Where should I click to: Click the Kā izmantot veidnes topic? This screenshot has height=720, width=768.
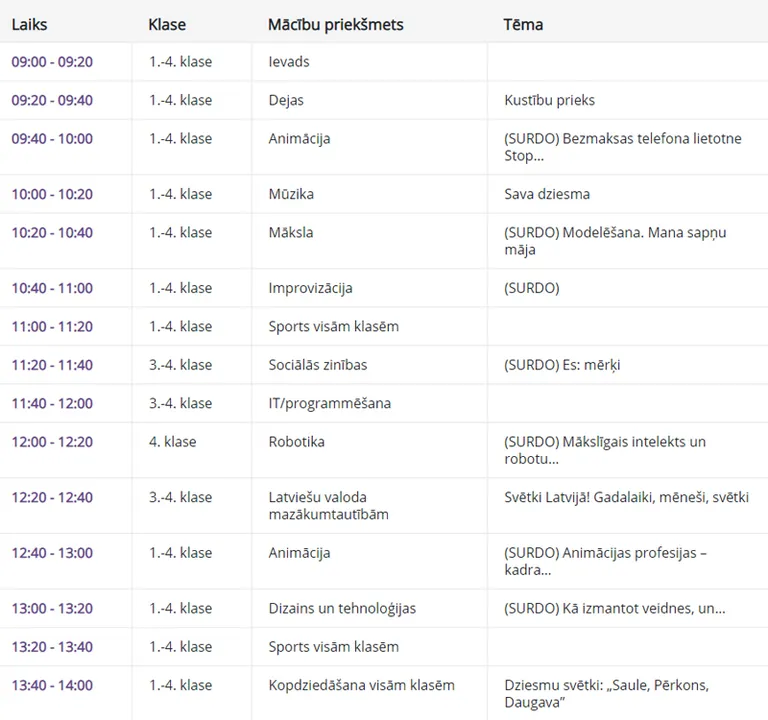[615, 608]
